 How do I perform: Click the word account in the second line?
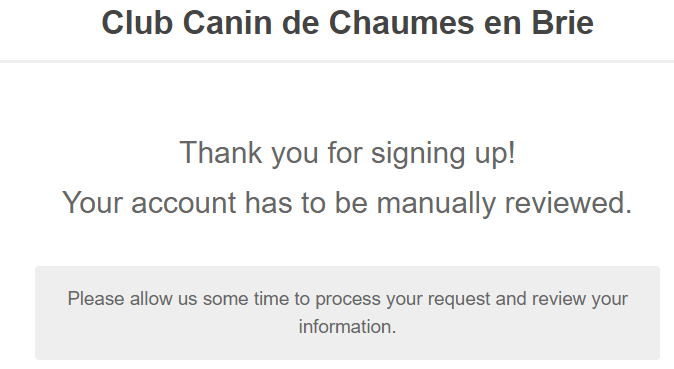click(x=184, y=203)
